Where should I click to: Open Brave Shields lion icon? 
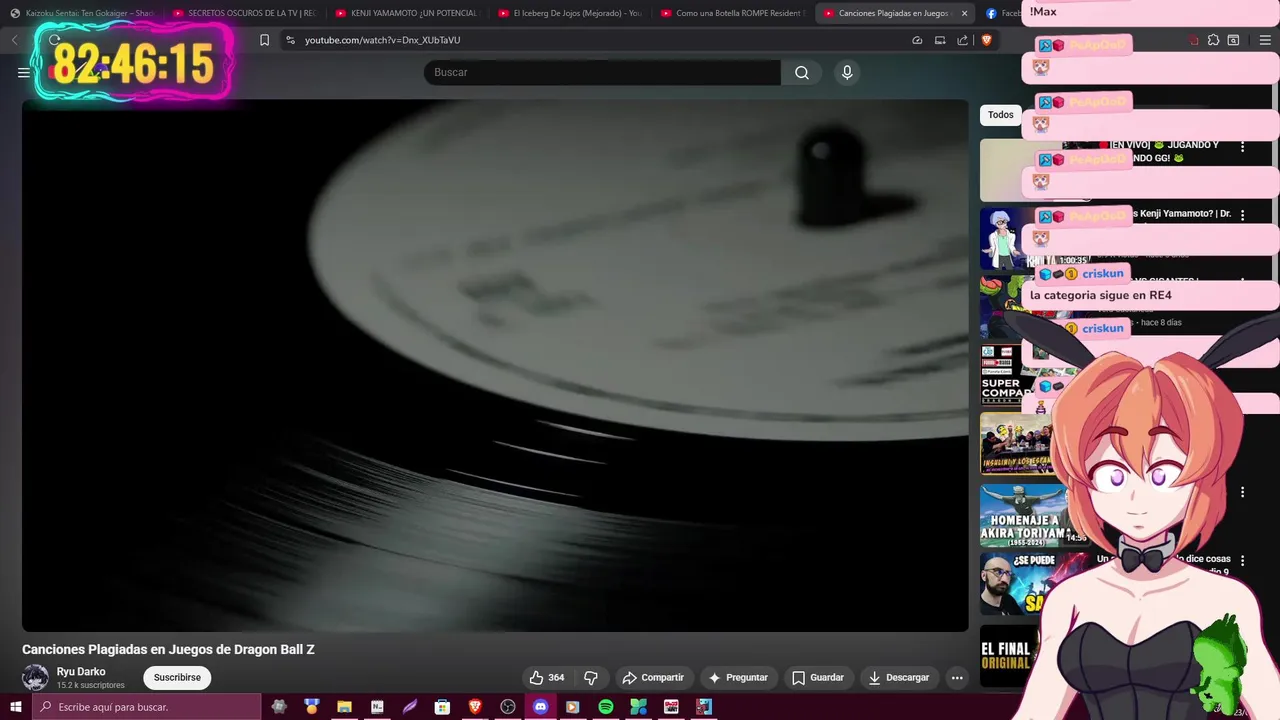pos(986,40)
